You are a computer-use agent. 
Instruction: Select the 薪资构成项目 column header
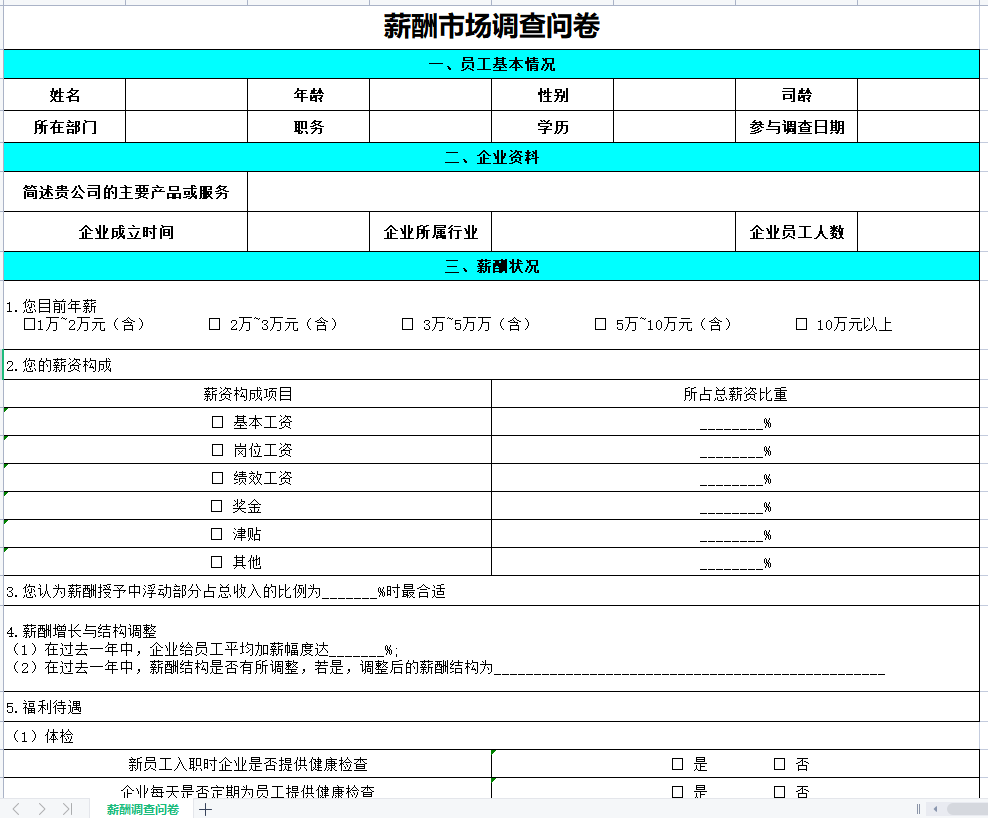coord(248,394)
